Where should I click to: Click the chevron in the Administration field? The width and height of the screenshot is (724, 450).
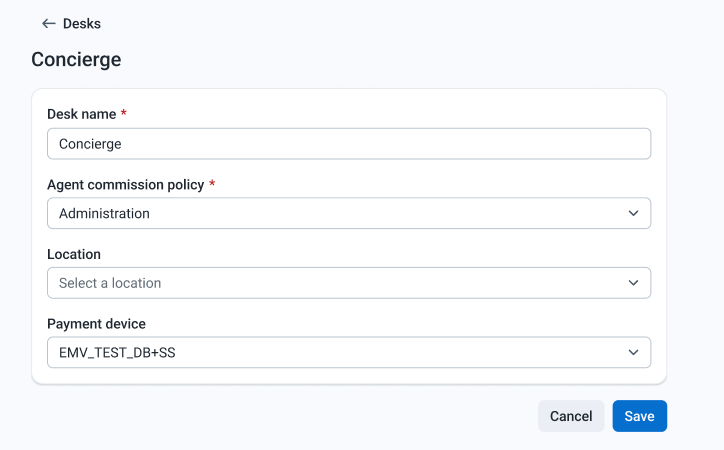pyautogui.click(x=633, y=213)
